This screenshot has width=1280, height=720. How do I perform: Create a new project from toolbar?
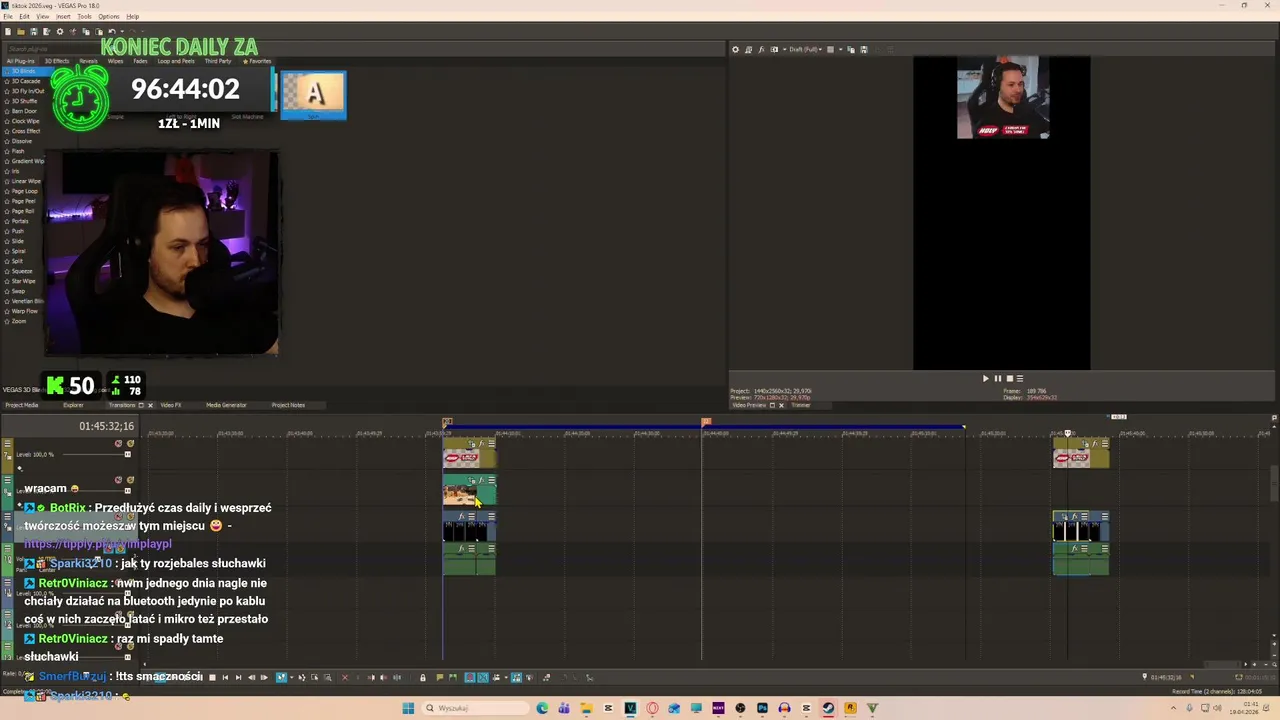click(8, 32)
